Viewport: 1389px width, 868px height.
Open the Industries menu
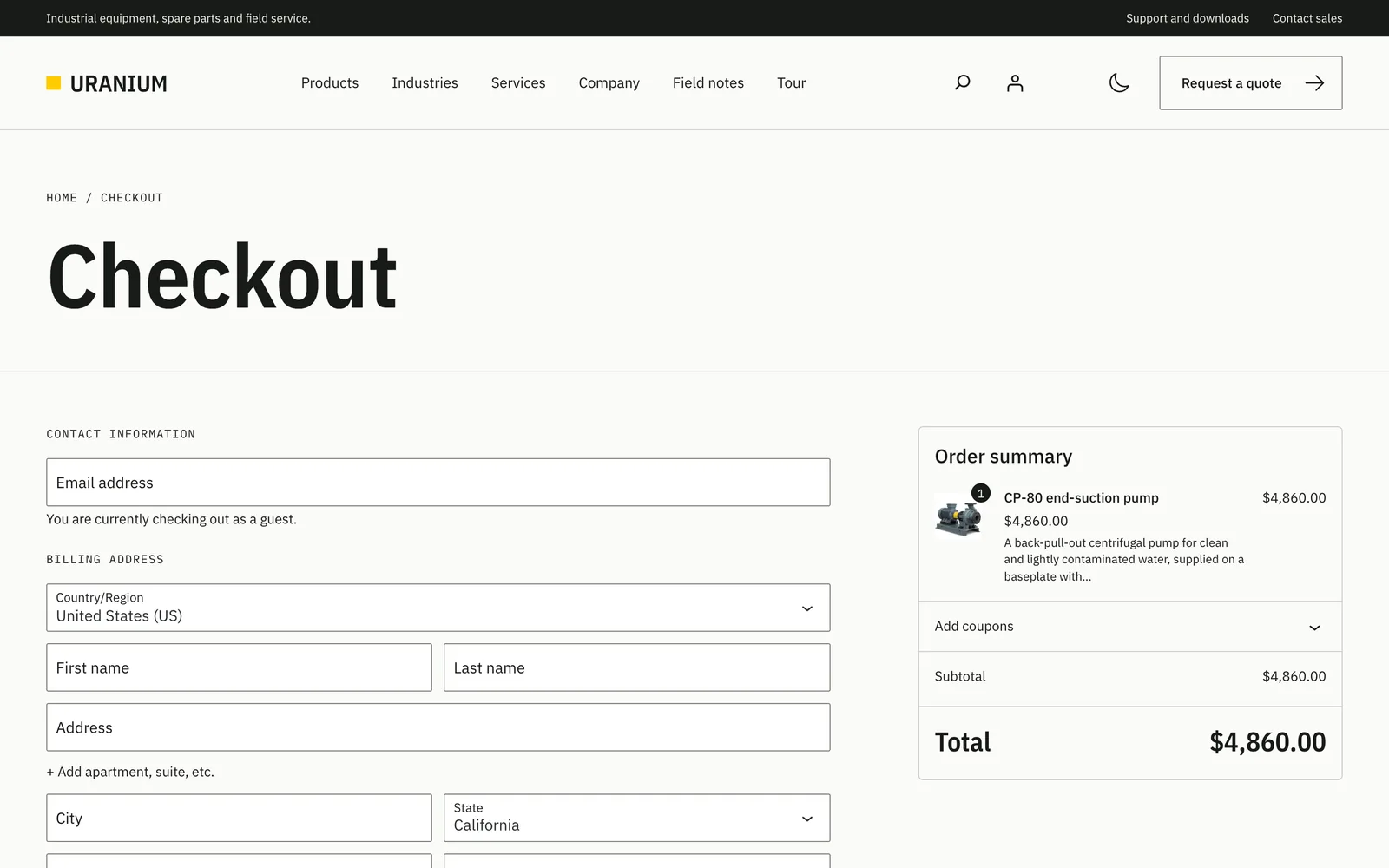425,83
